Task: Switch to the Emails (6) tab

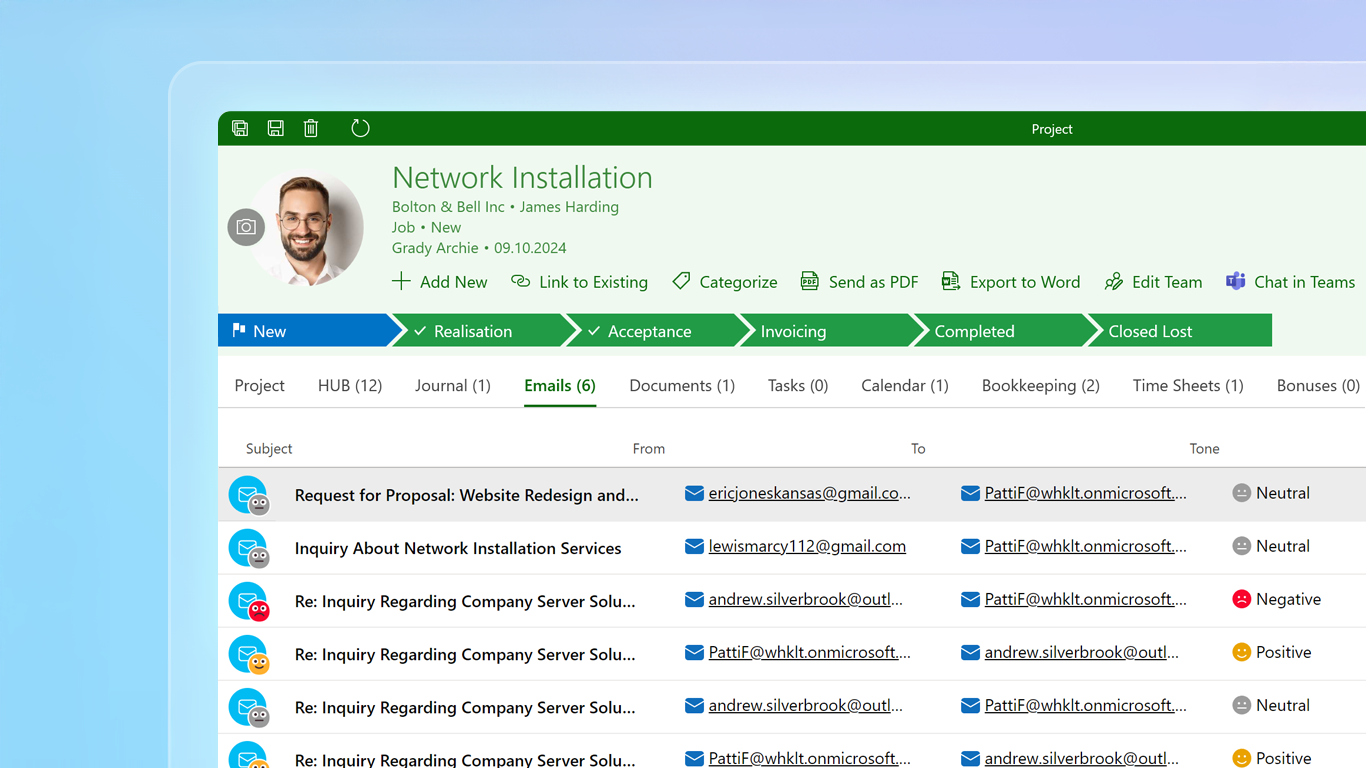Action: (559, 385)
